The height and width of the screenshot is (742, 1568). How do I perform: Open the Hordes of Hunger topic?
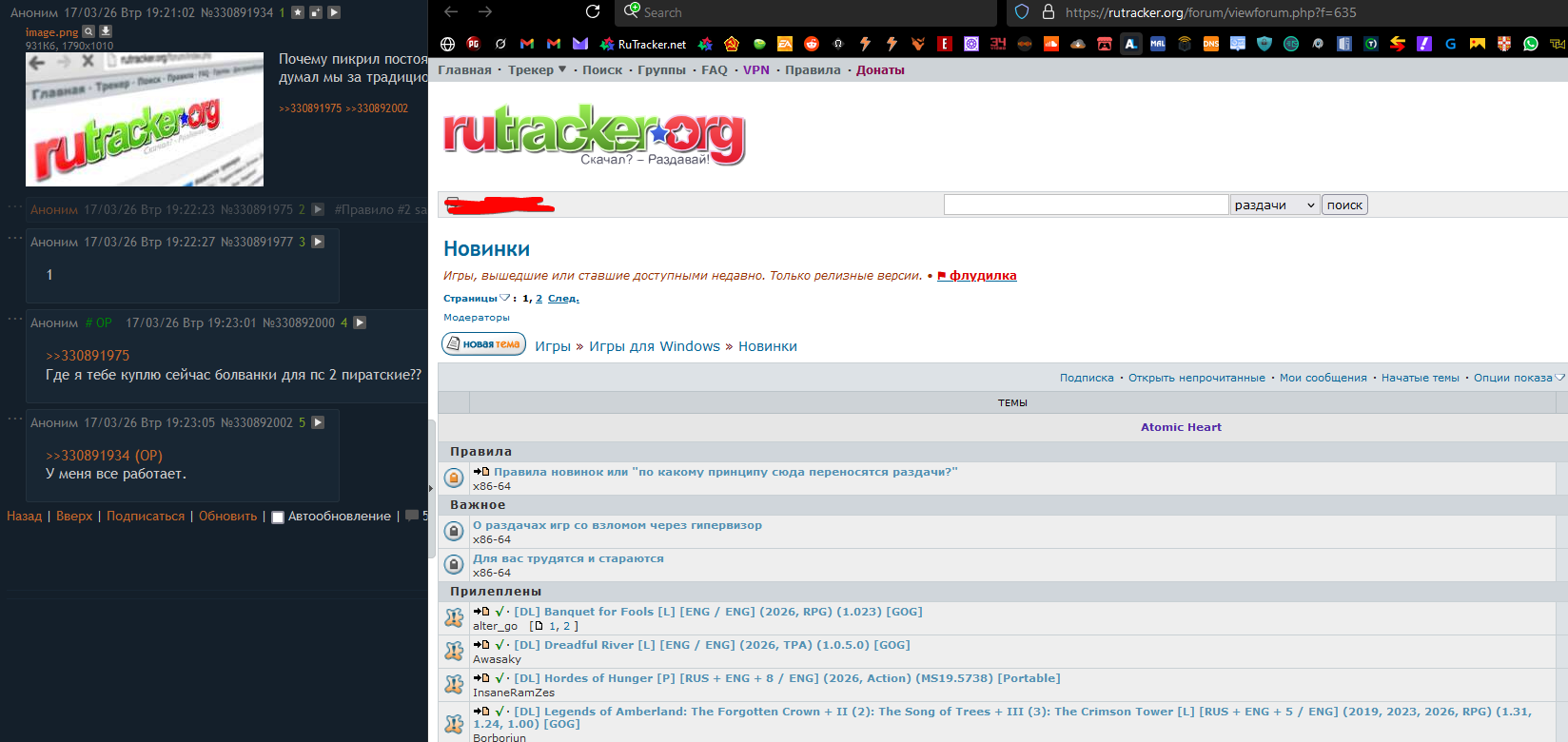787,678
